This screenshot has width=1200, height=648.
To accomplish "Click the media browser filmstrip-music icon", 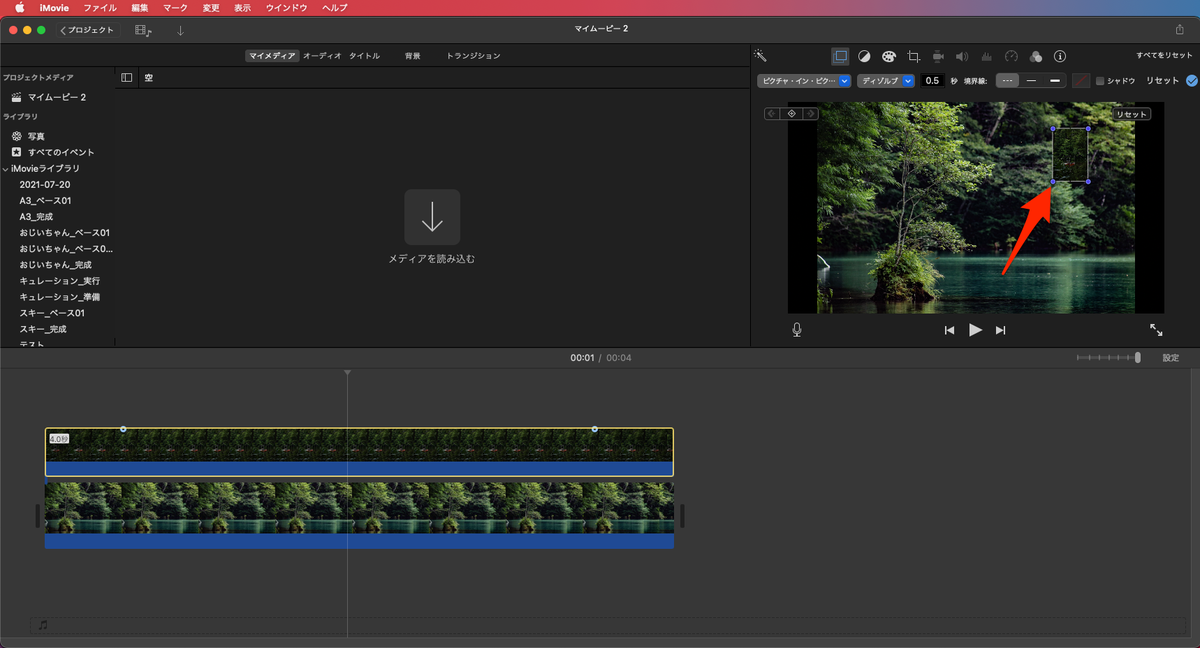I will 143,31.
